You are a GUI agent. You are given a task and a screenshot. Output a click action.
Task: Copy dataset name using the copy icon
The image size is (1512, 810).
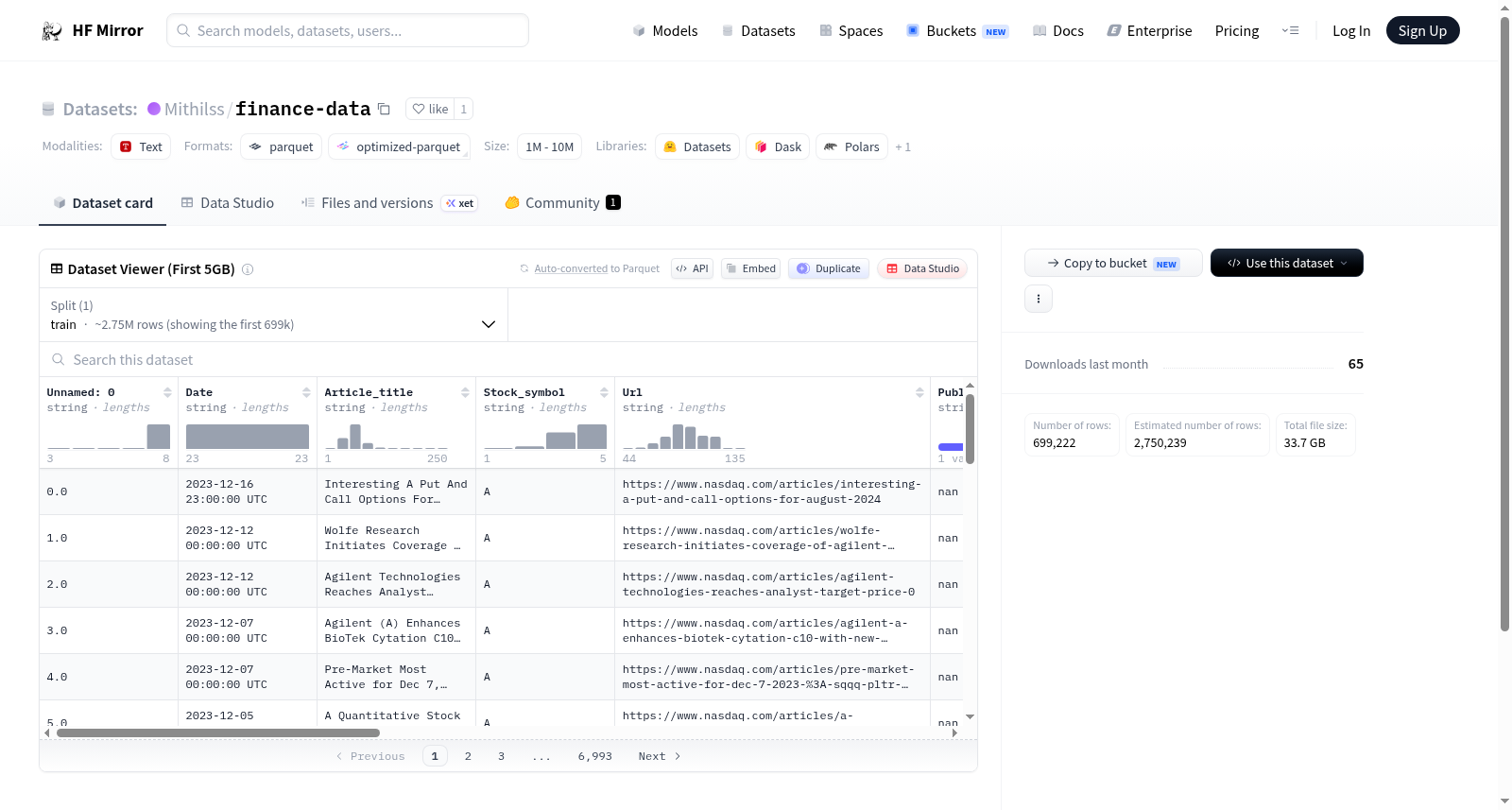coord(384,109)
